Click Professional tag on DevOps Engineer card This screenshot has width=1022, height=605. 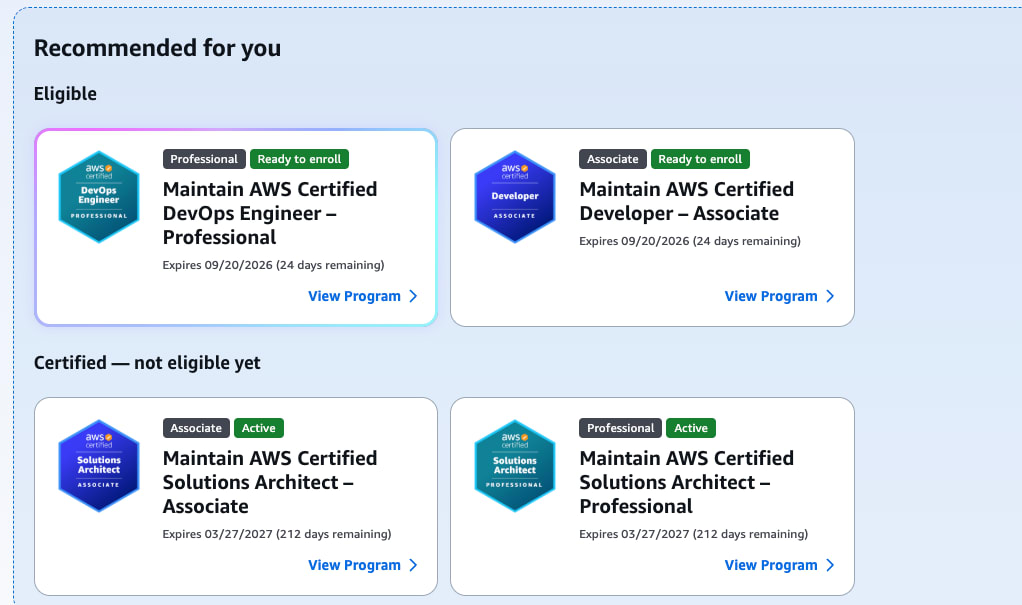click(x=204, y=159)
